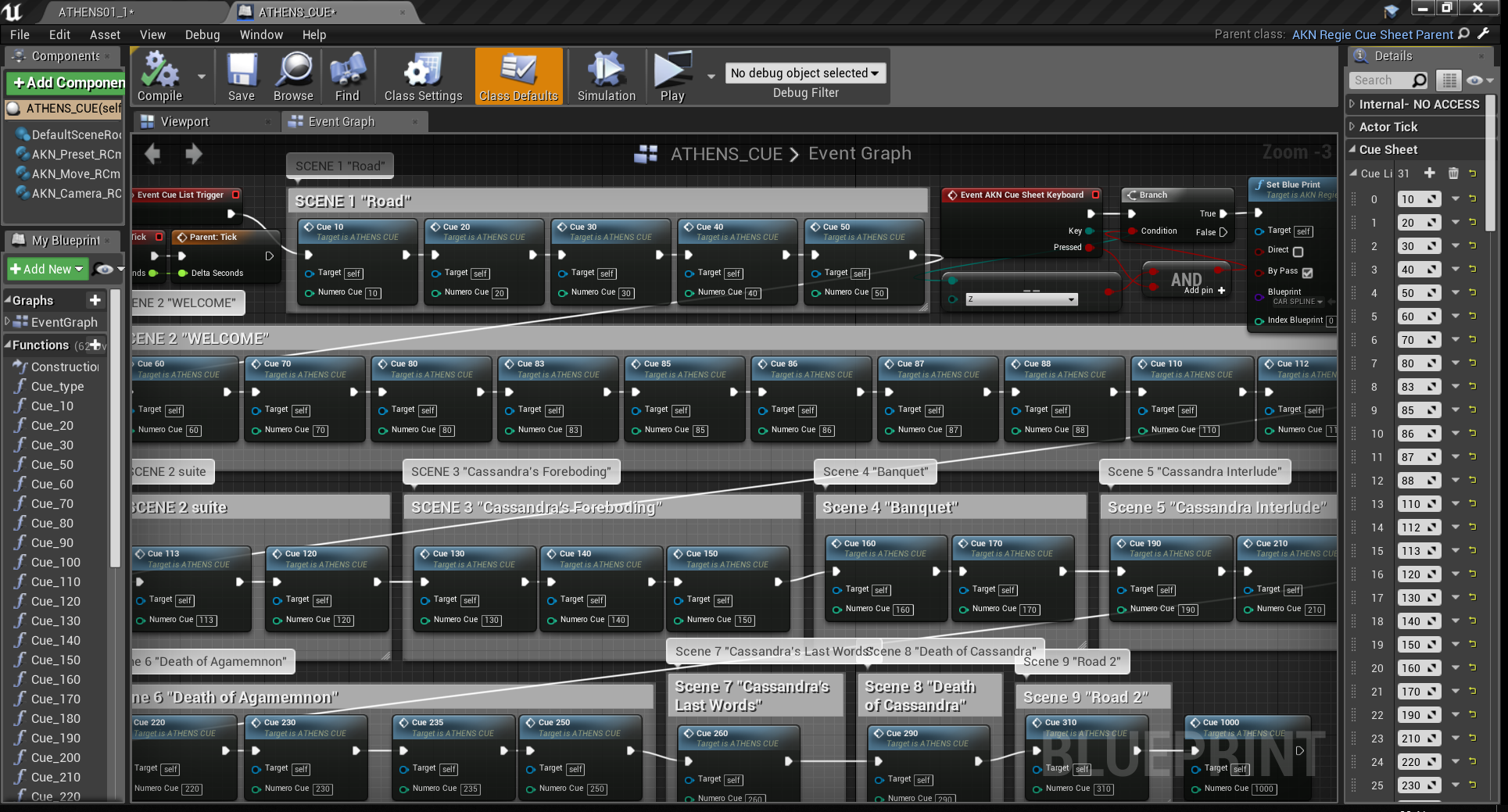Collapse the Cue Sheet section
1508x812 pixels.
tap(1353, 149)
